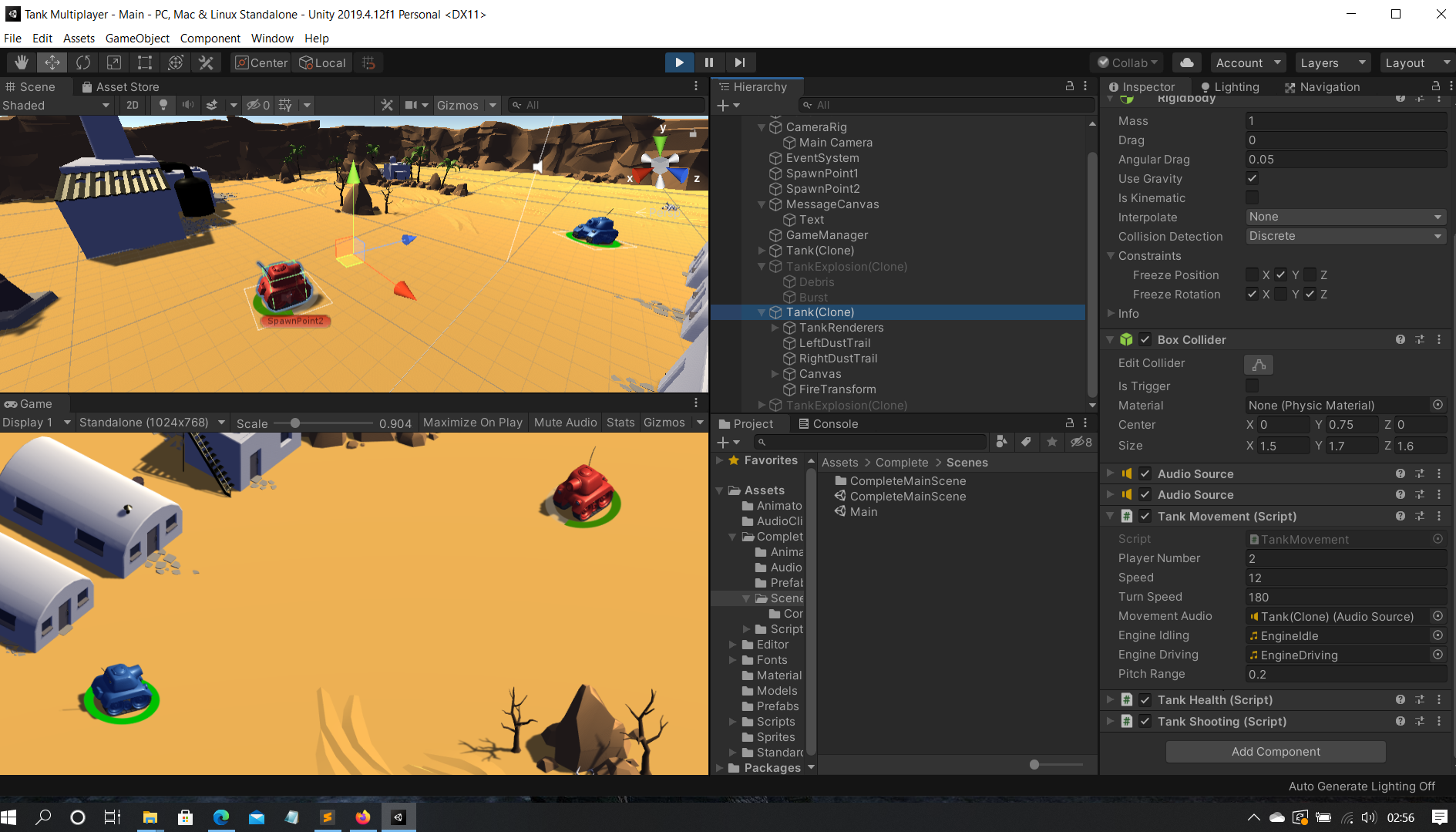Click Edit Collider button icon
This screenshot has width=1456, height=832.
pyautogui.click(x=1259, y=364)
